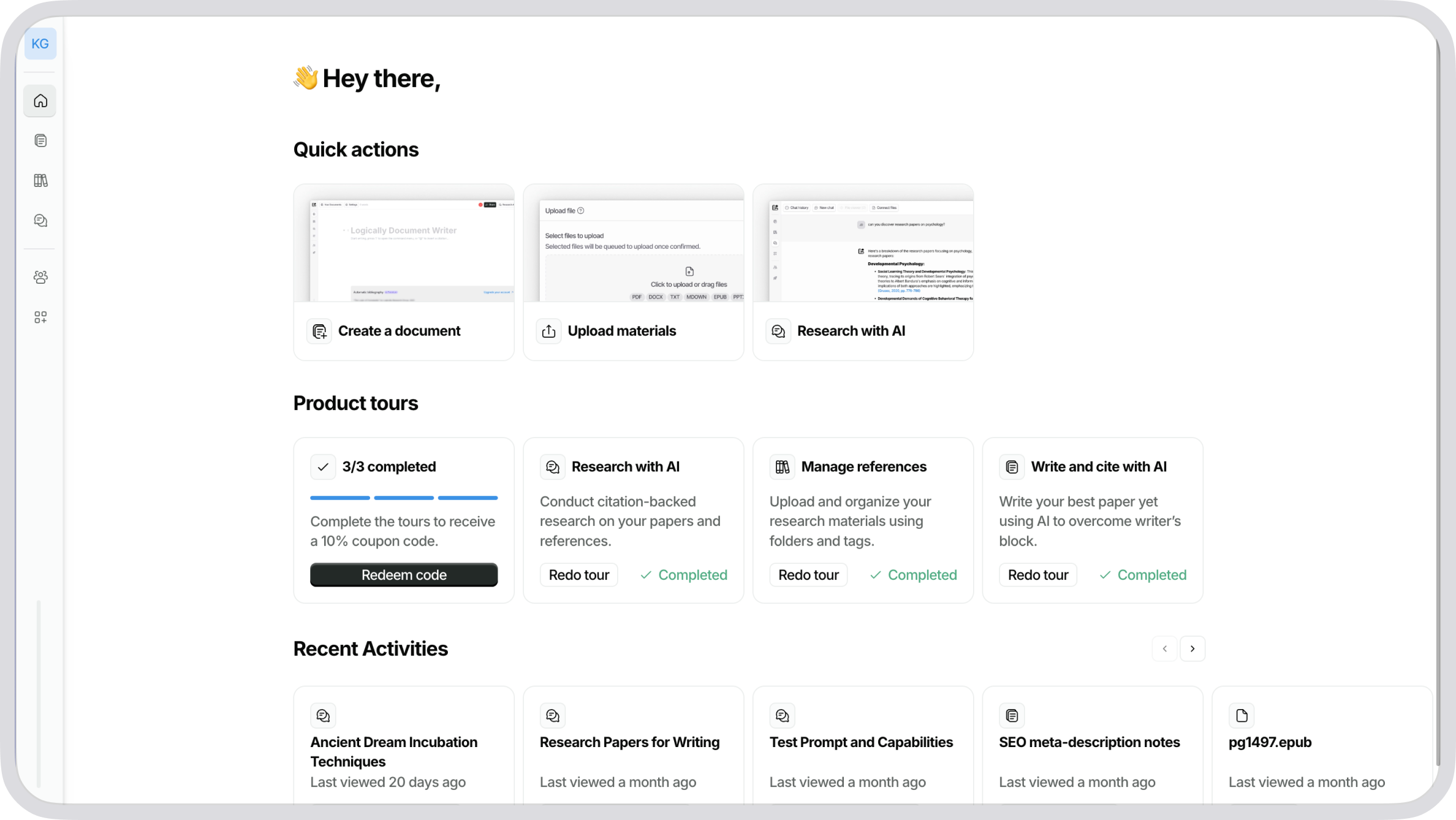The image size is (1456, 820).
Task: Click Completed status under Research with AI
Action: pyautogui.click(x=684, y=575)
